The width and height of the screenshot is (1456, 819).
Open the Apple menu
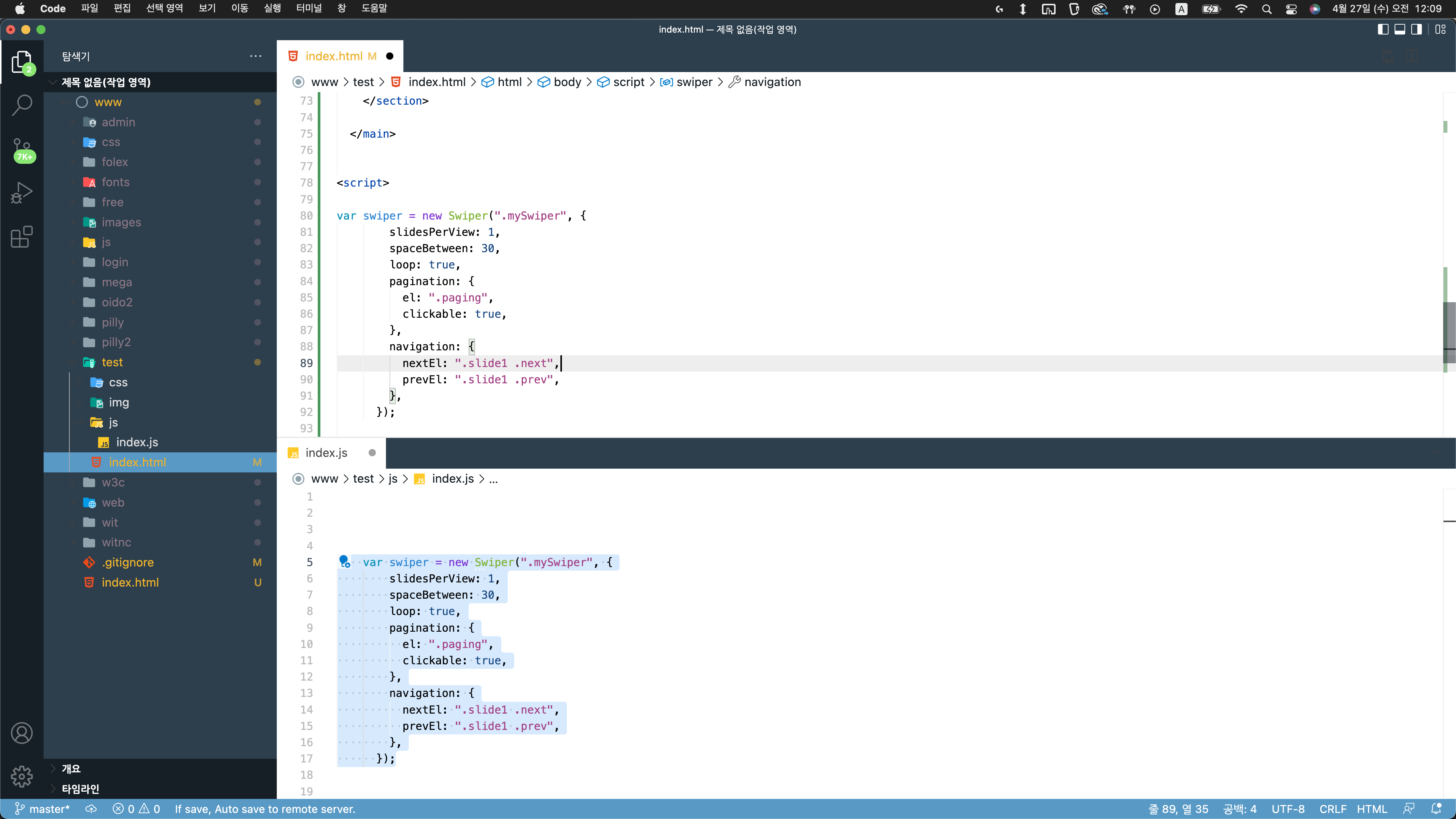[20, 8]
